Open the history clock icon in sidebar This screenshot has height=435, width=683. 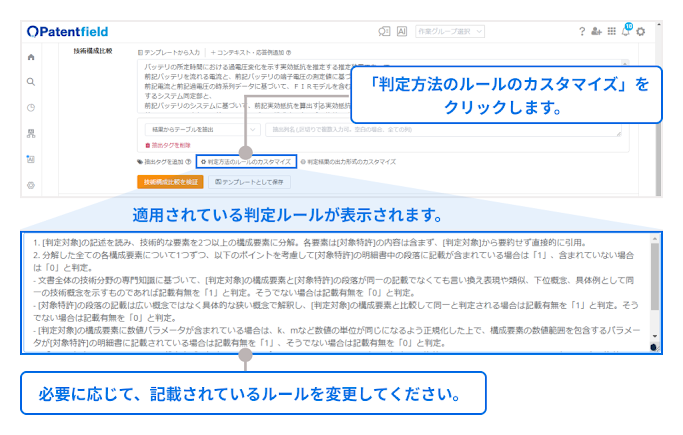[x=31, y=108]
